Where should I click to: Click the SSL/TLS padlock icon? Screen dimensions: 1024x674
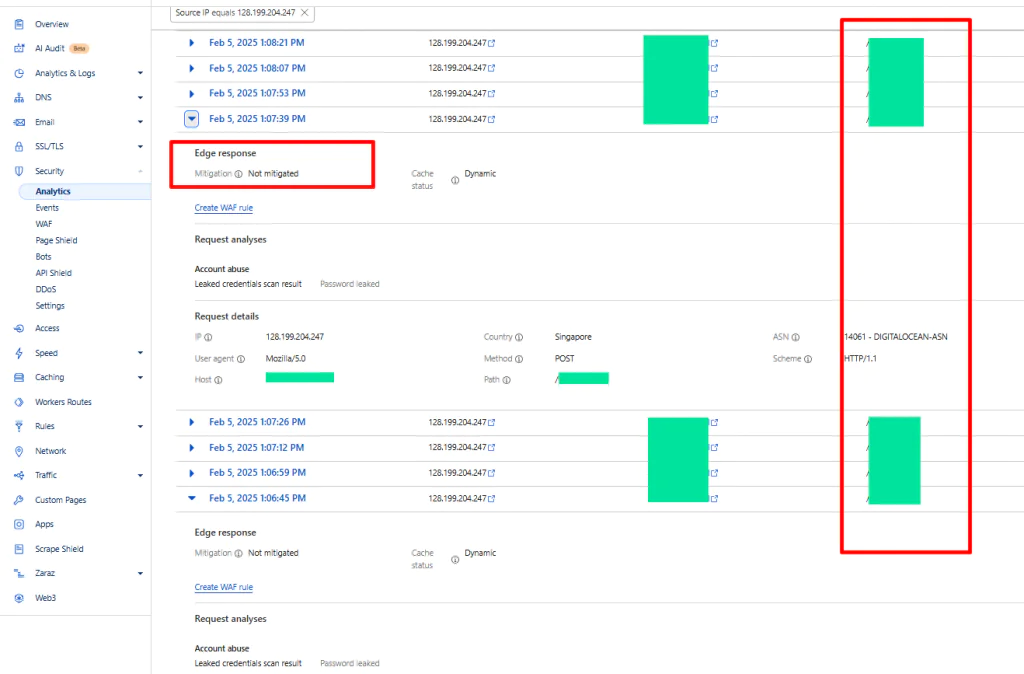(19, 146)
